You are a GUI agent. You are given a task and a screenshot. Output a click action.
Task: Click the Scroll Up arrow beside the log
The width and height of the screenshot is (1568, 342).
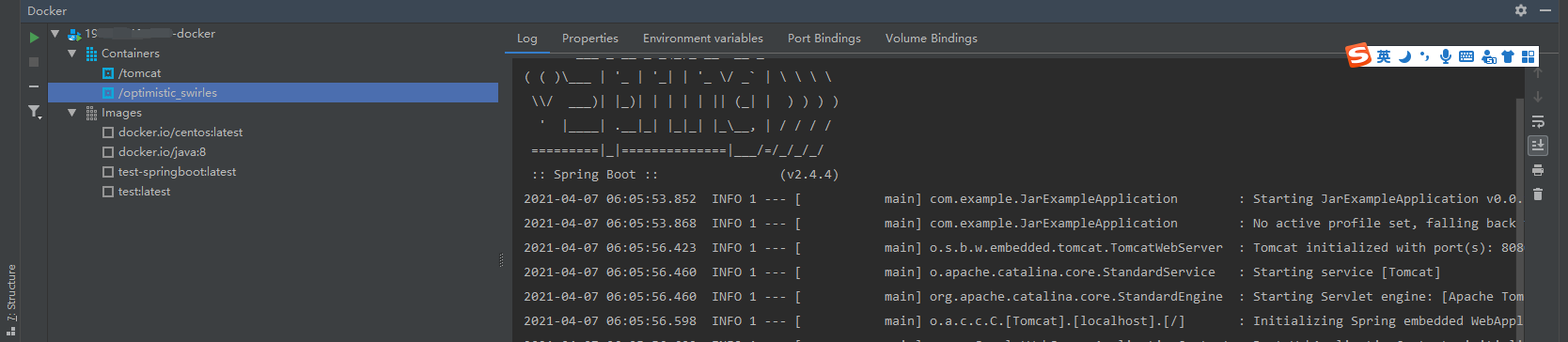click(x=1538, y=72)
